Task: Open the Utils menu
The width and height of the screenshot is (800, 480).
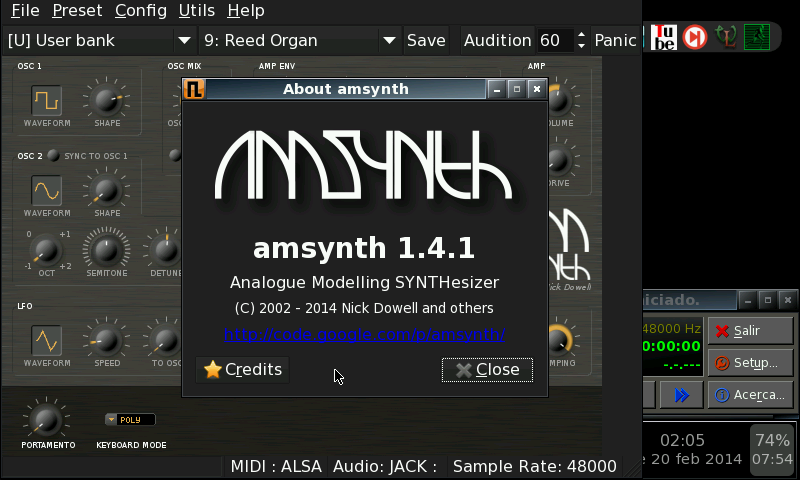Action: pyautogui.click(x=196, y=10)
